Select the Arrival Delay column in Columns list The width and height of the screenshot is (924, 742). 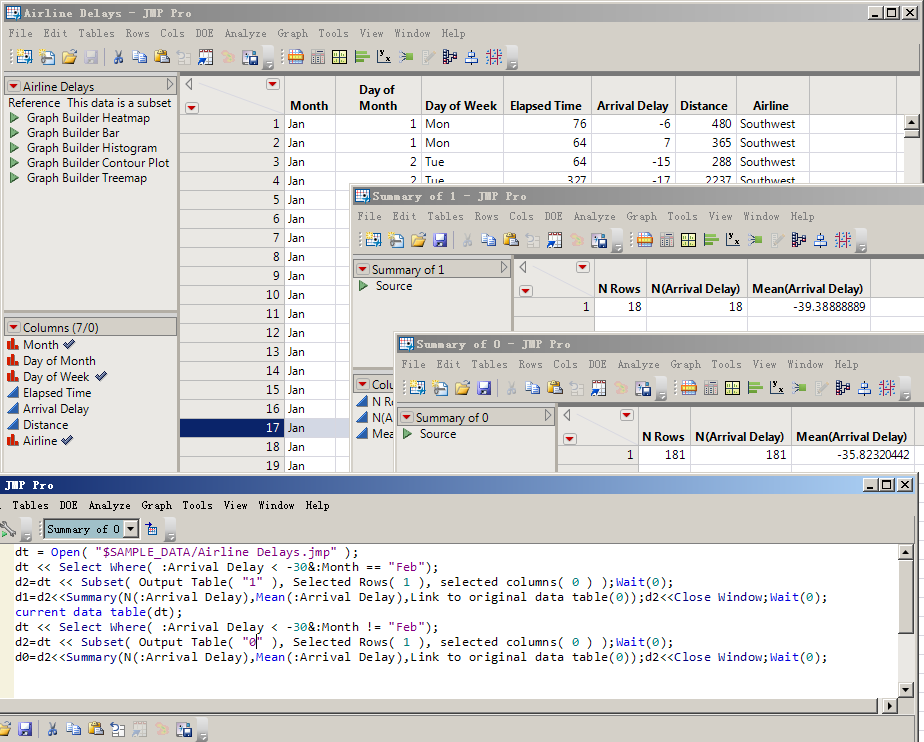tap(56, 409)
